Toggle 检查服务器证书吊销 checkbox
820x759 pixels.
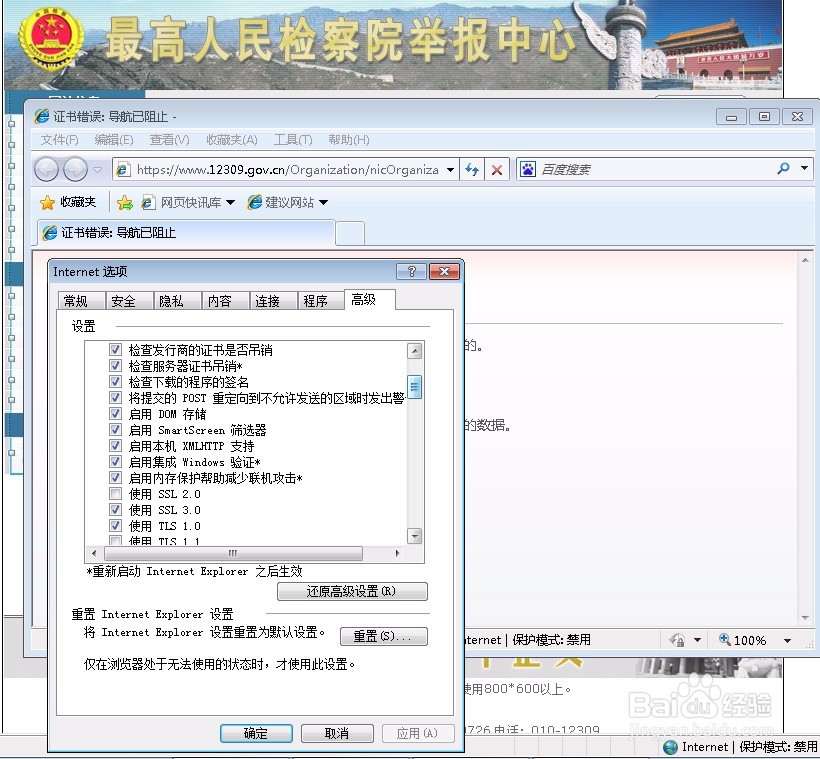(x=116, y=366)
